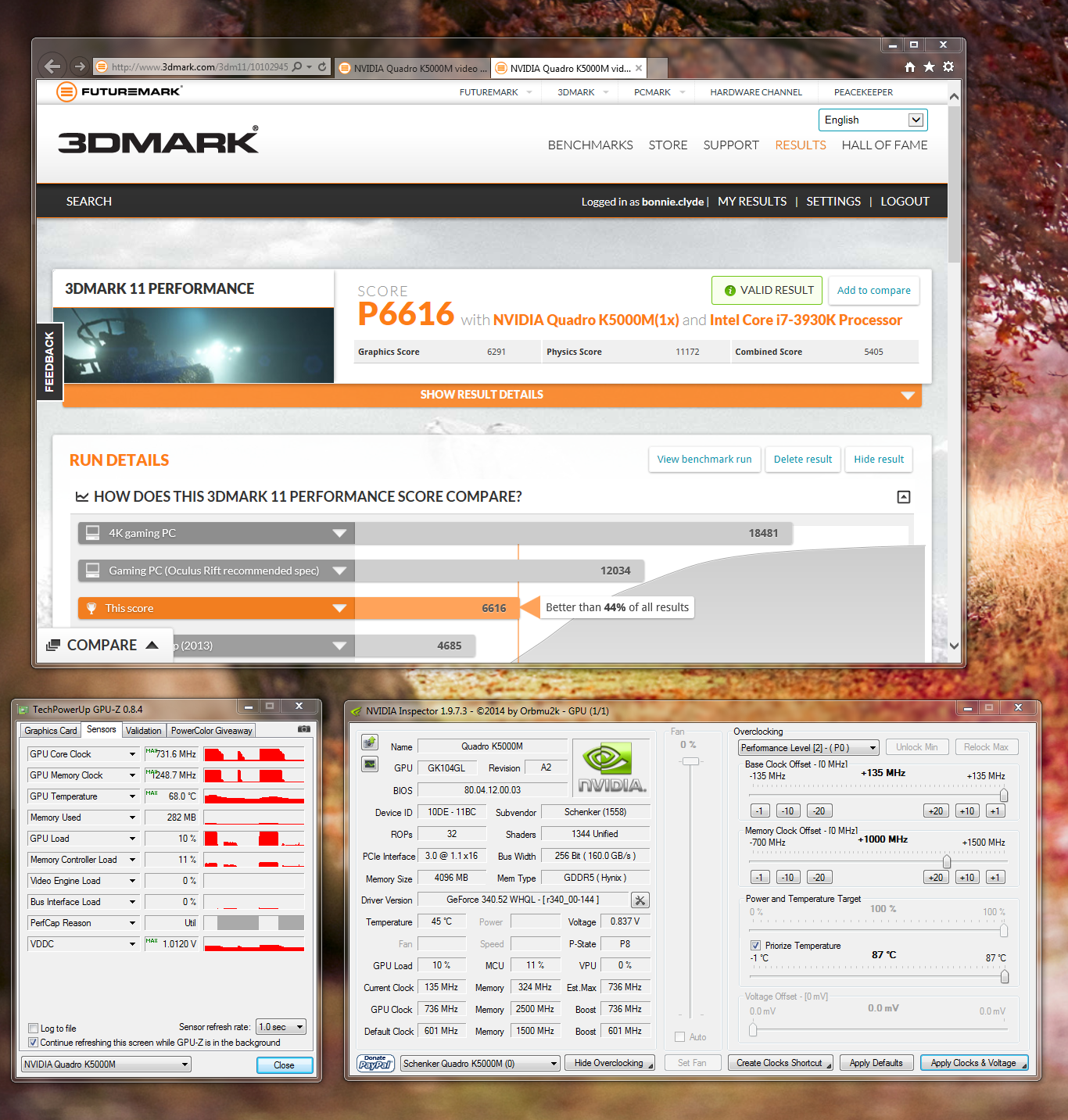
Task: Click the Memory Clock Offset slider handle
Action: pos(947,861)
